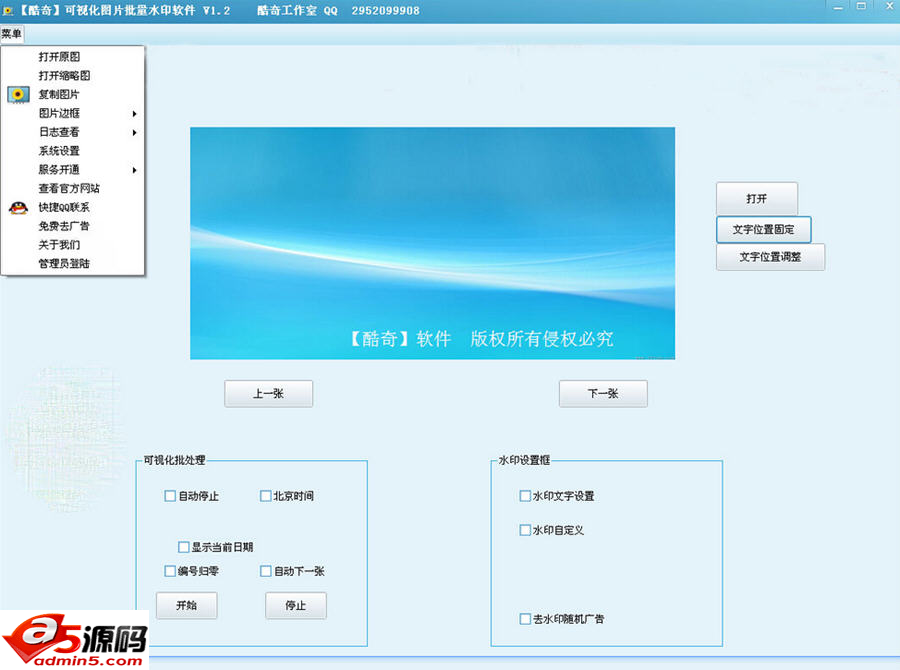
Task: Enable 显示当前日期
Action: (x=184, y=546)
